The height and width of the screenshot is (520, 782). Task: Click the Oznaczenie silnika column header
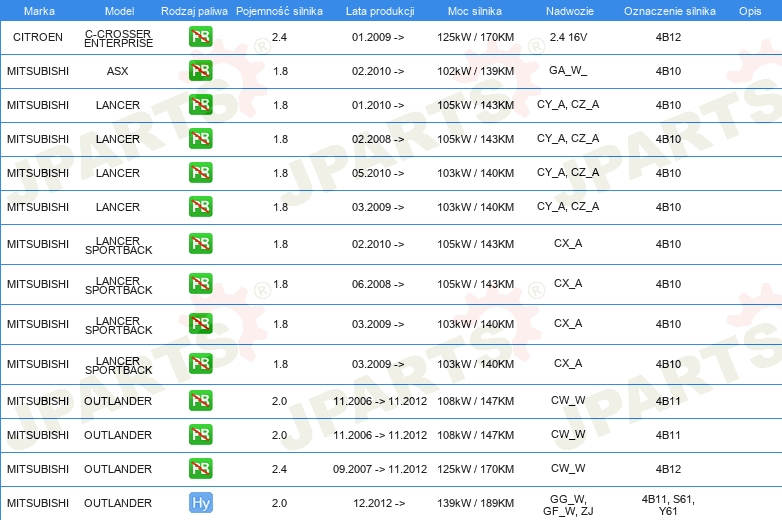coord(670,11)
